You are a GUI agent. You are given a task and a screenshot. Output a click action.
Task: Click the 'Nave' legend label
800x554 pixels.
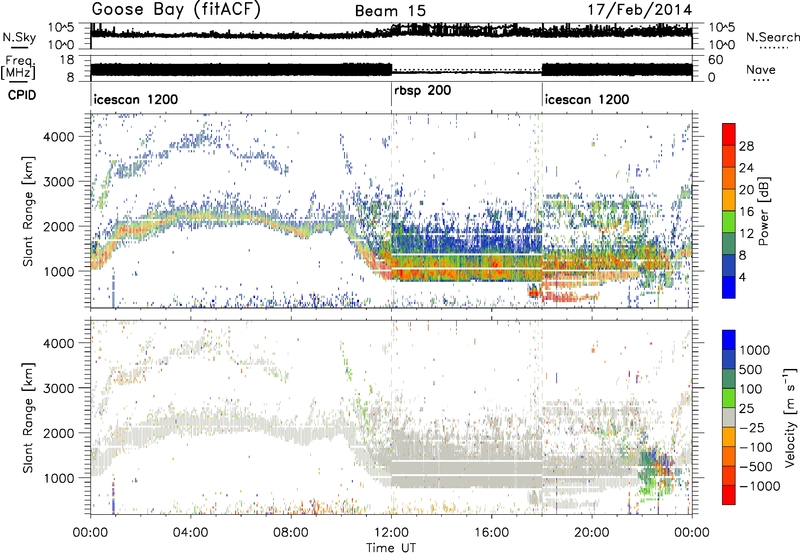click(x=761, y=69)
